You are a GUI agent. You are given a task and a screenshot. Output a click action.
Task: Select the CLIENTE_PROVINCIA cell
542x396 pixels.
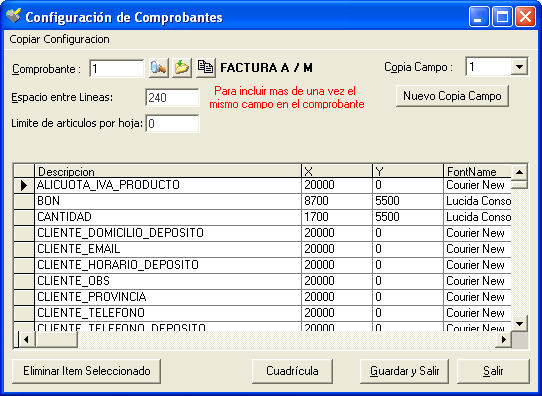(168, 297)
